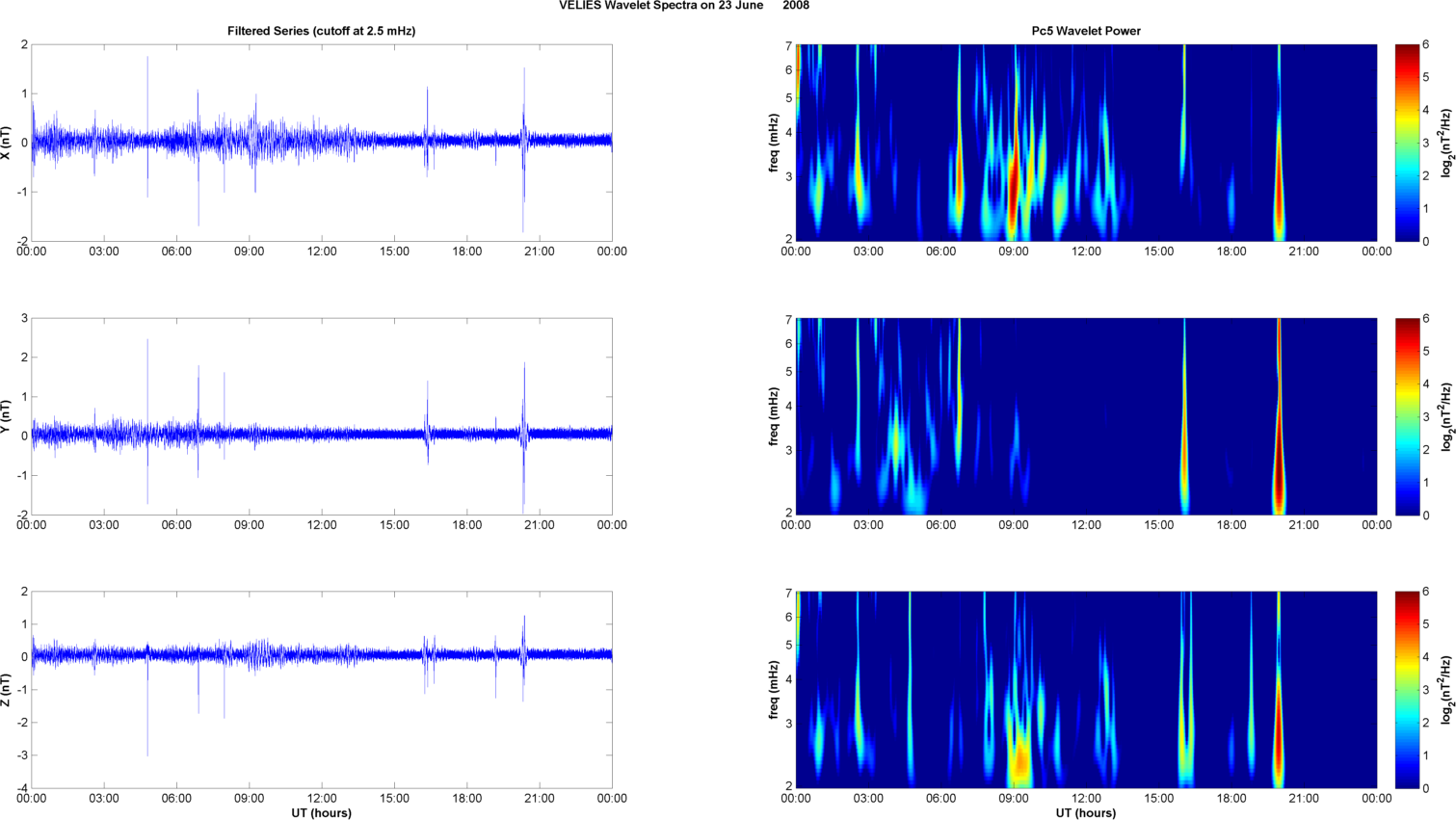The image size is (1456, 820).
Task: Click freq (mHz) label of X spectrogram
Action: click(x=774, y=143)
